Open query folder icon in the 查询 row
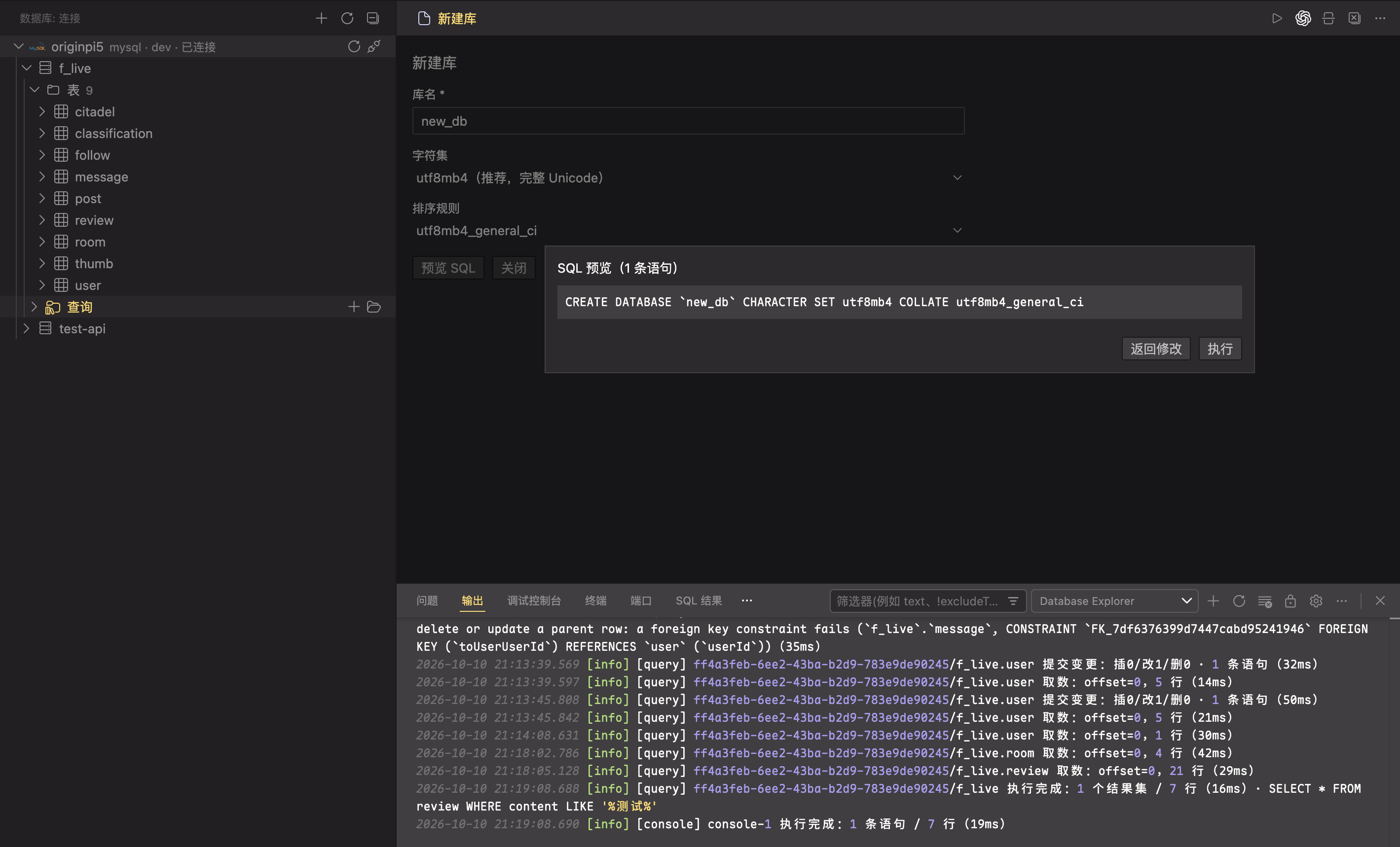 click(x=374, y=307)
